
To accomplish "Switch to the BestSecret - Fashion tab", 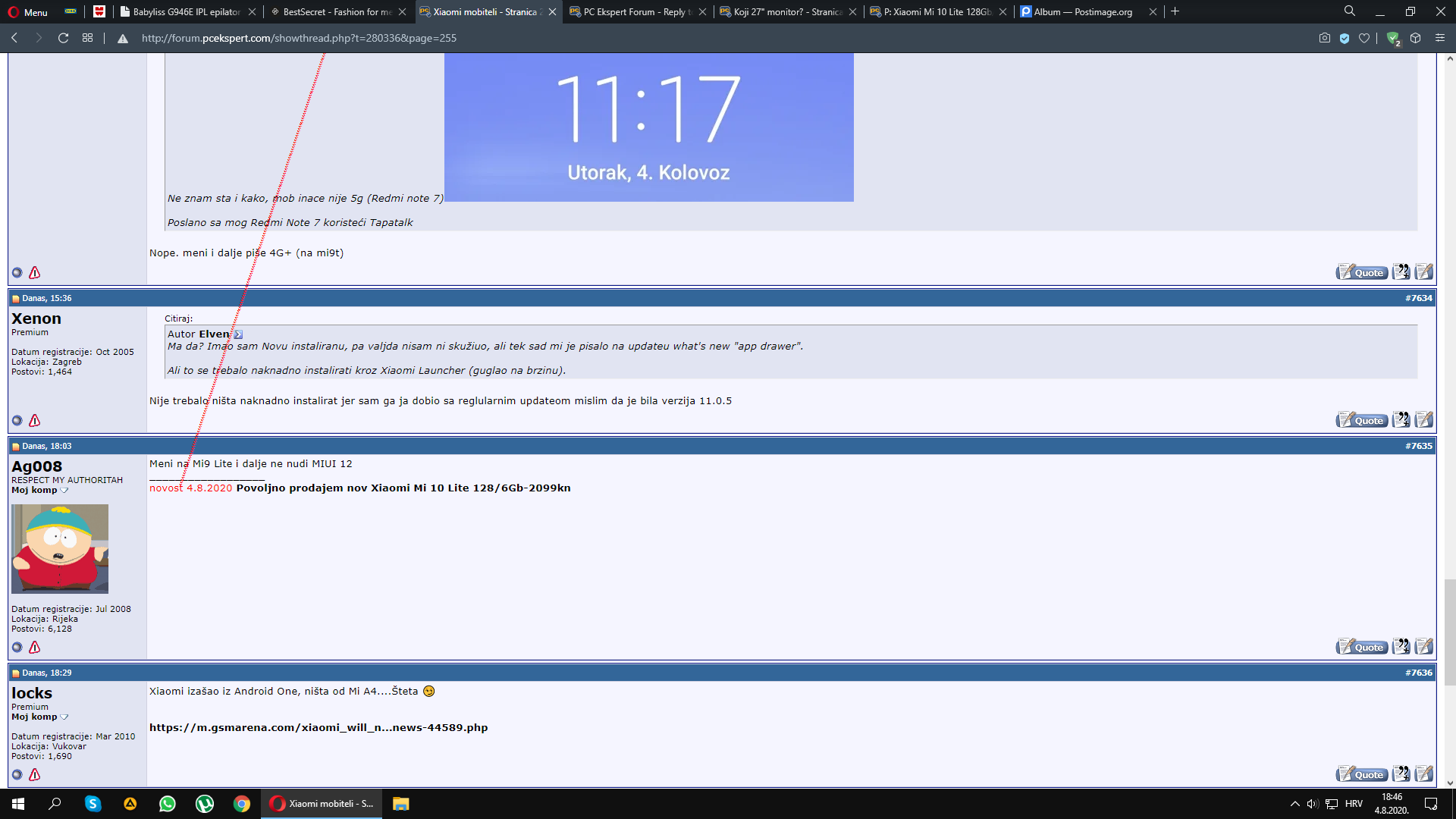I will 337,12.
